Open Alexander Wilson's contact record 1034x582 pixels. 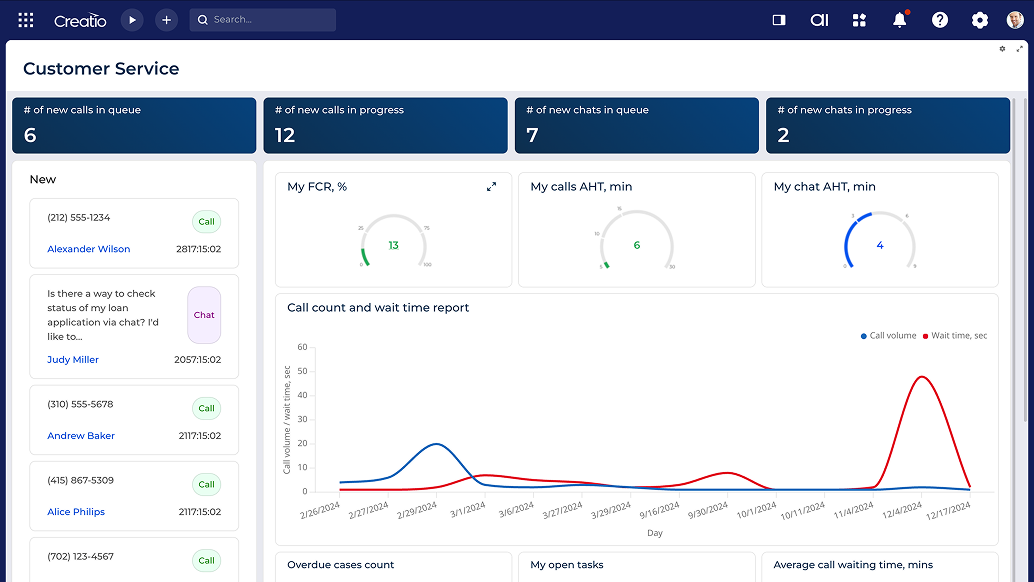[x=88, y=248]
